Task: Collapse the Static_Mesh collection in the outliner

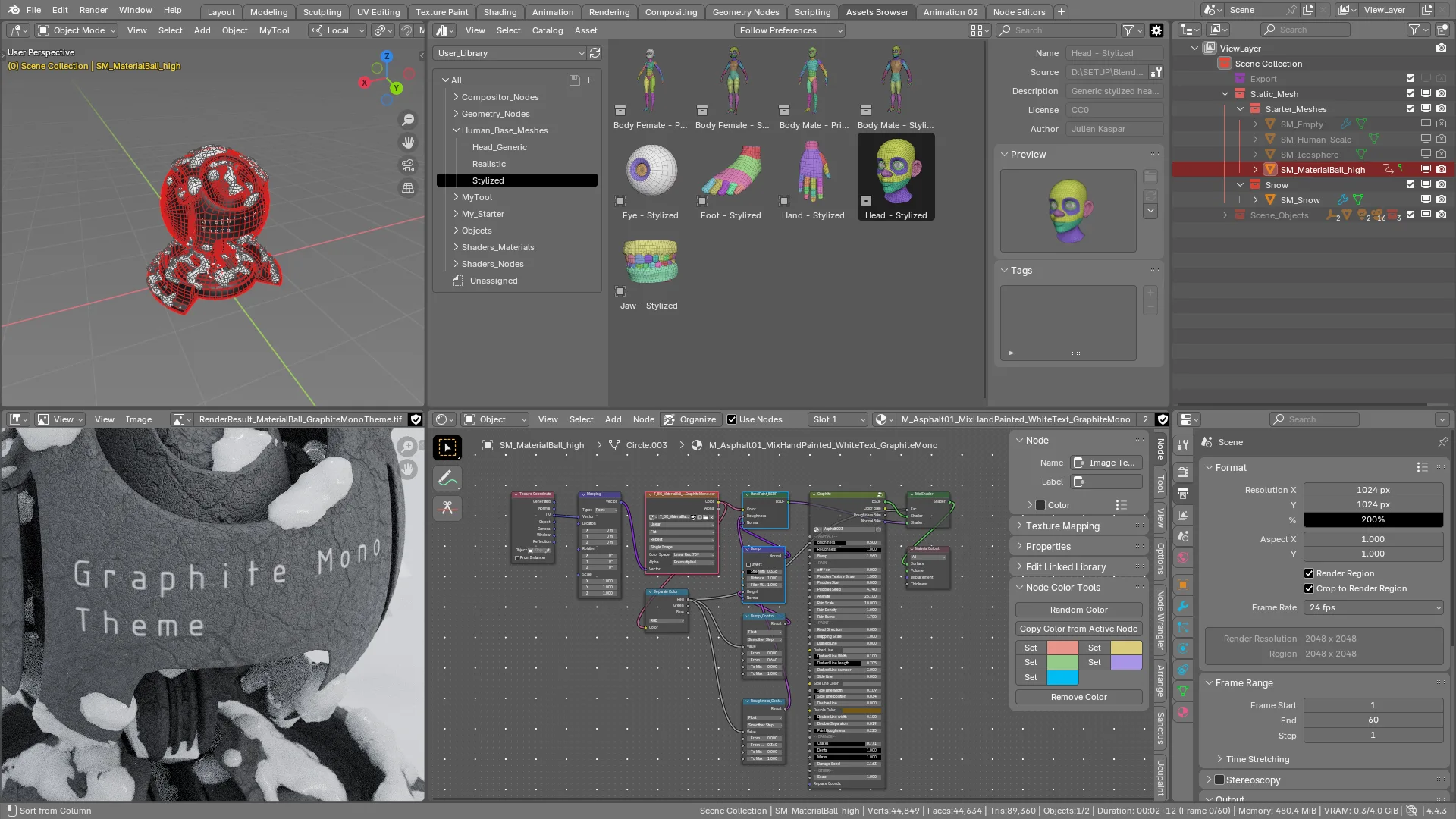Action: tap(1225, 94)
